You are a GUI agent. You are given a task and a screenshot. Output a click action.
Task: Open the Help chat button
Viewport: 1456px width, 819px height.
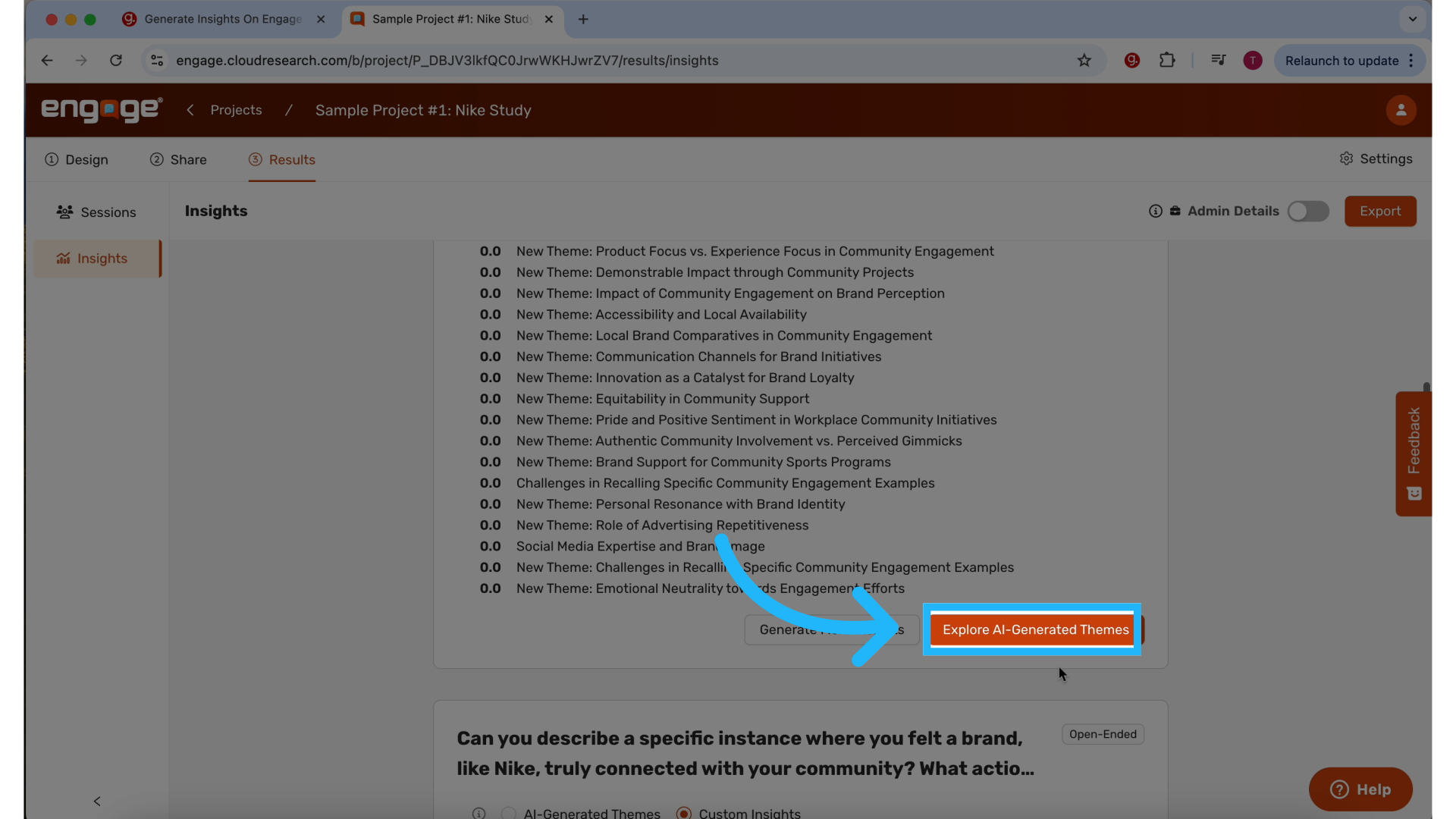[x=1360, y=789]
